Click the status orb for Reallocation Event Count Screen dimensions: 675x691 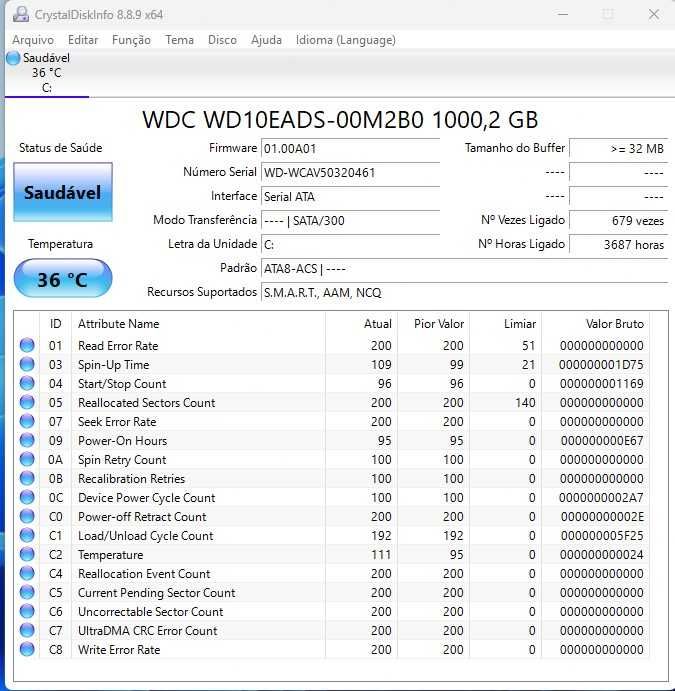click(x=27, y=573)
